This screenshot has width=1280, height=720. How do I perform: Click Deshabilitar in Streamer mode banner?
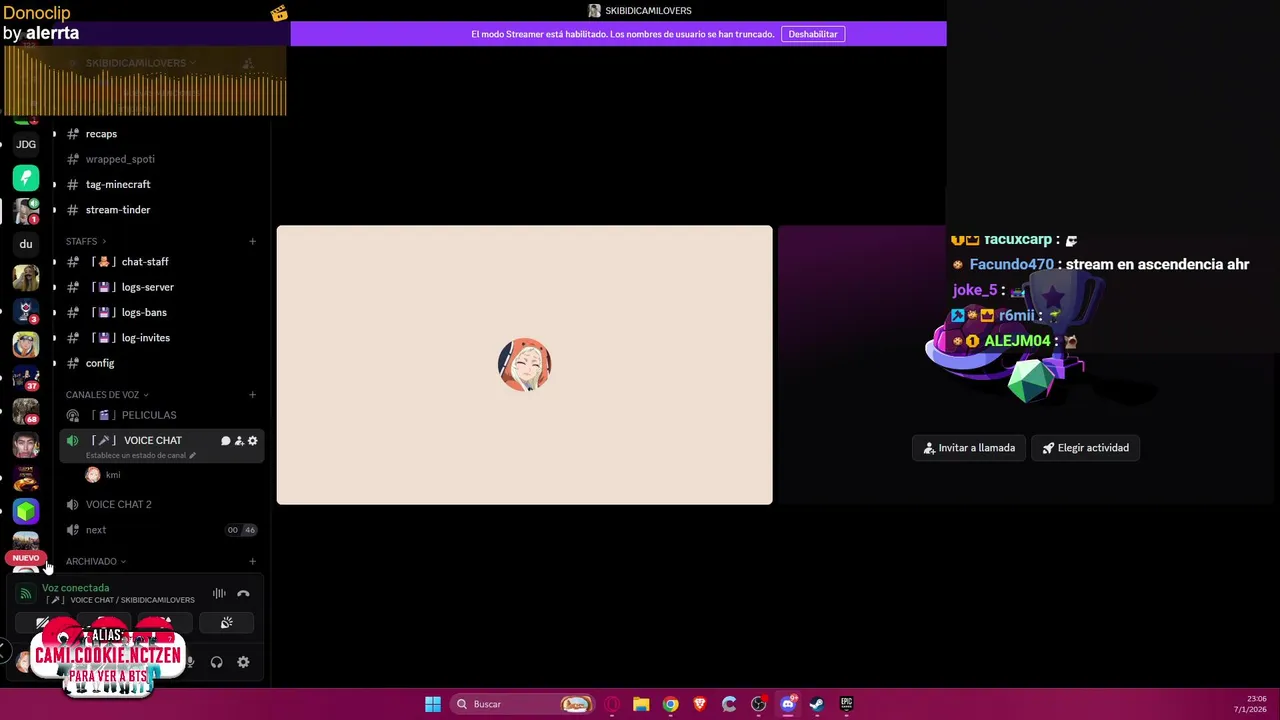(x=813, y=34)
